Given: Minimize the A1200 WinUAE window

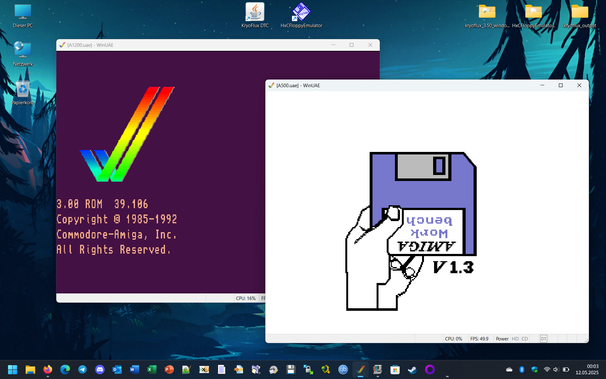Looking at the screenshot, I should (333, 45).
